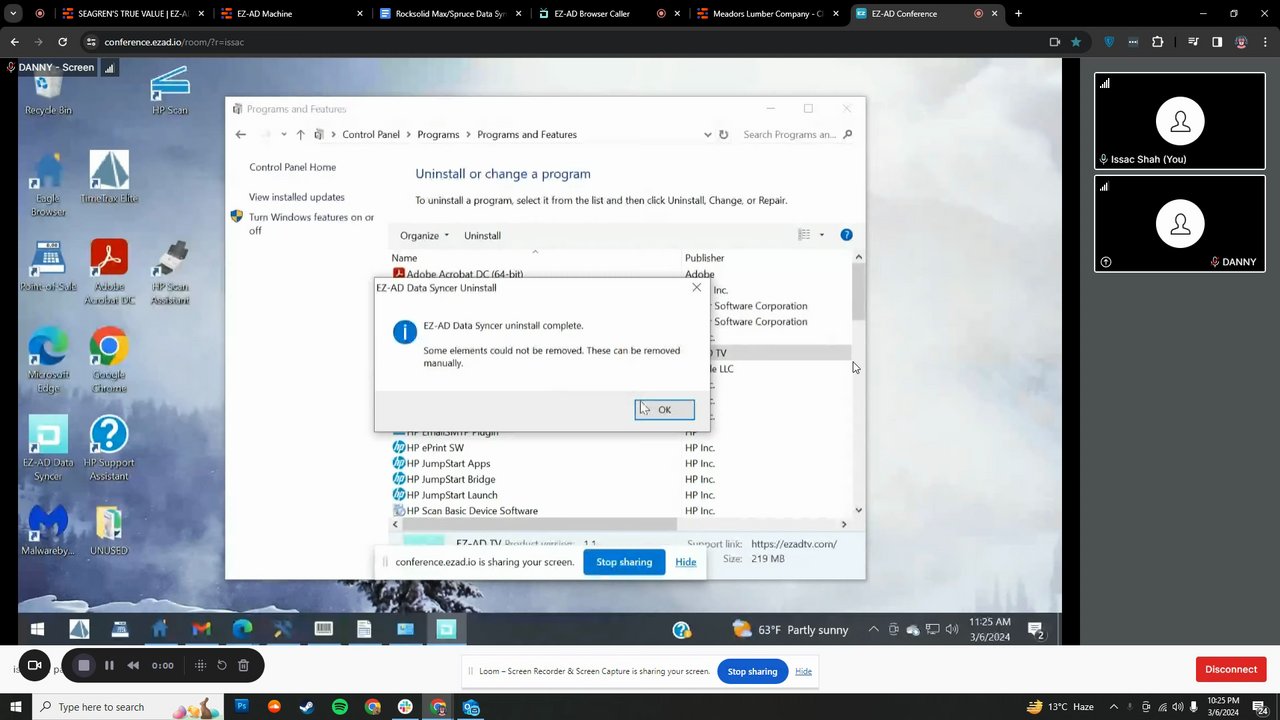Click the blue help icon in shared taskbar
The image size is (1280, 720).
681,629
